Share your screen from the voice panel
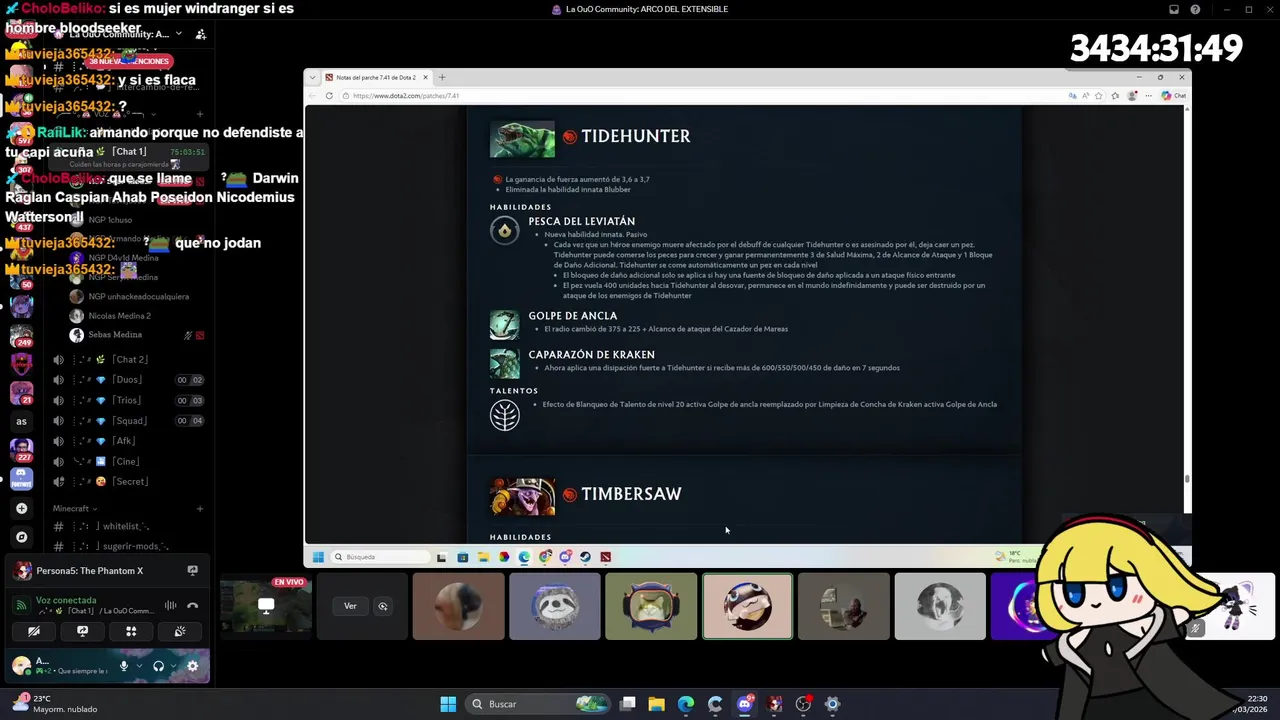This screenshot has width=1280, height=720. coord(82,631)
